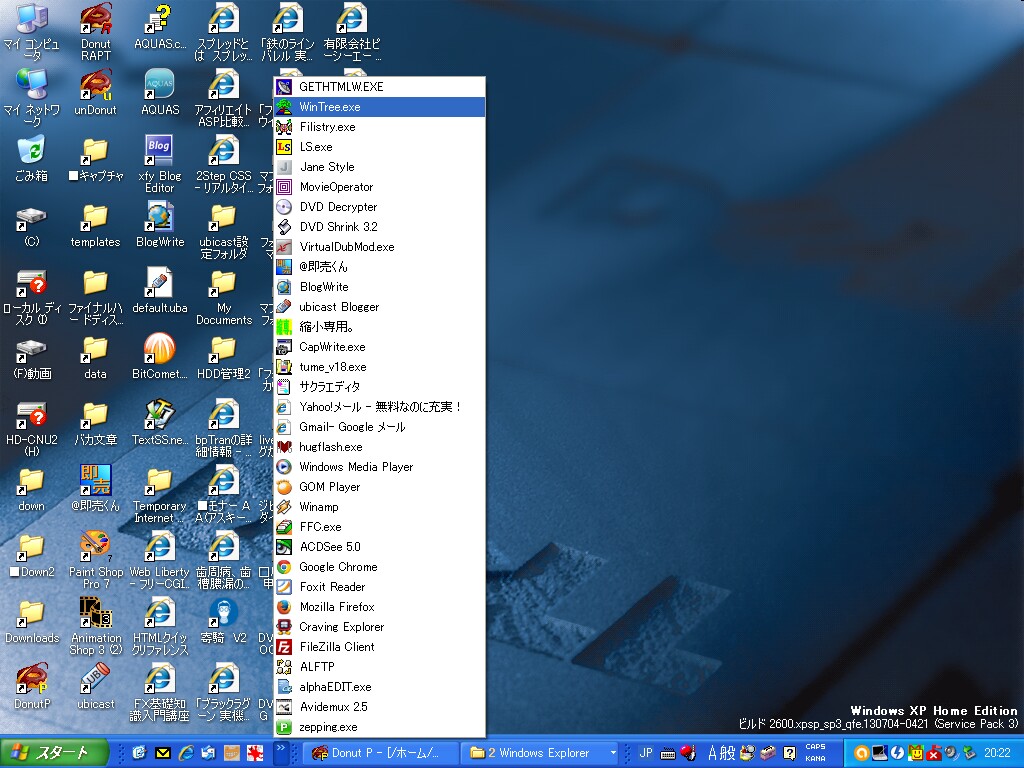This screenshot has height=768, width=1024.
Task: Select the DonutP desktop shortcut
Action: [x=32, y=686]
